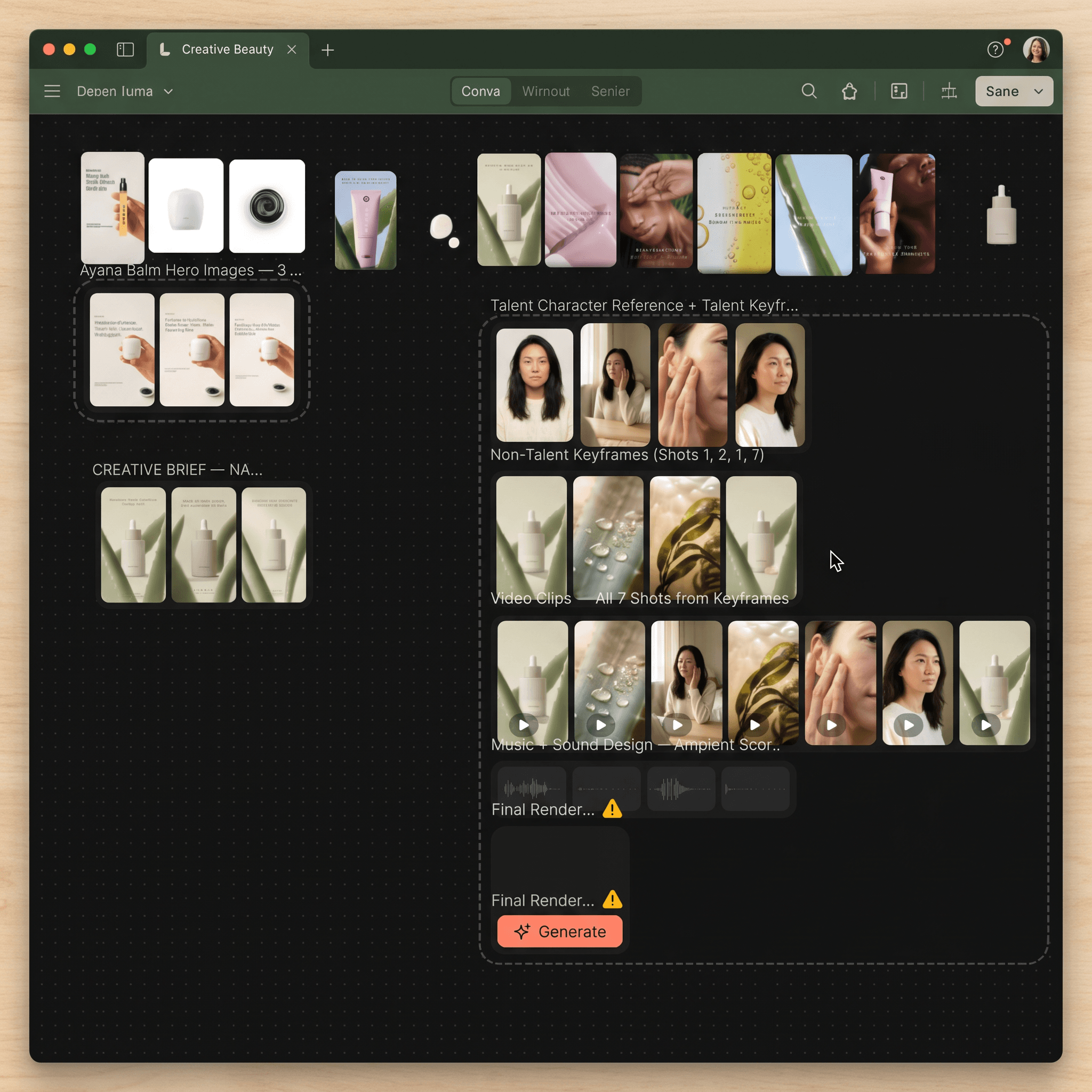
Task: Select the first audio waveform clip
Action: tap(531, 788)
